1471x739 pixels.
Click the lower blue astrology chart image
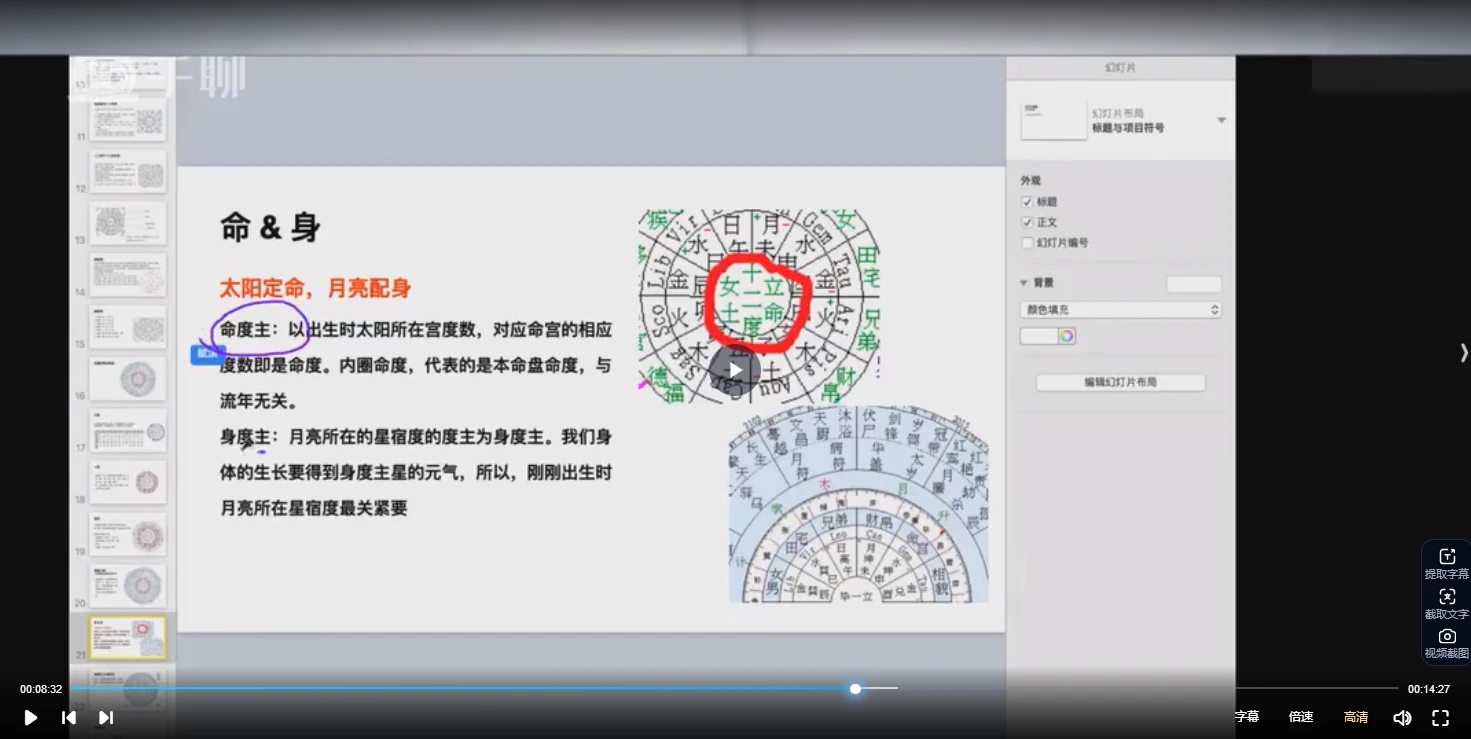point(859,504)
